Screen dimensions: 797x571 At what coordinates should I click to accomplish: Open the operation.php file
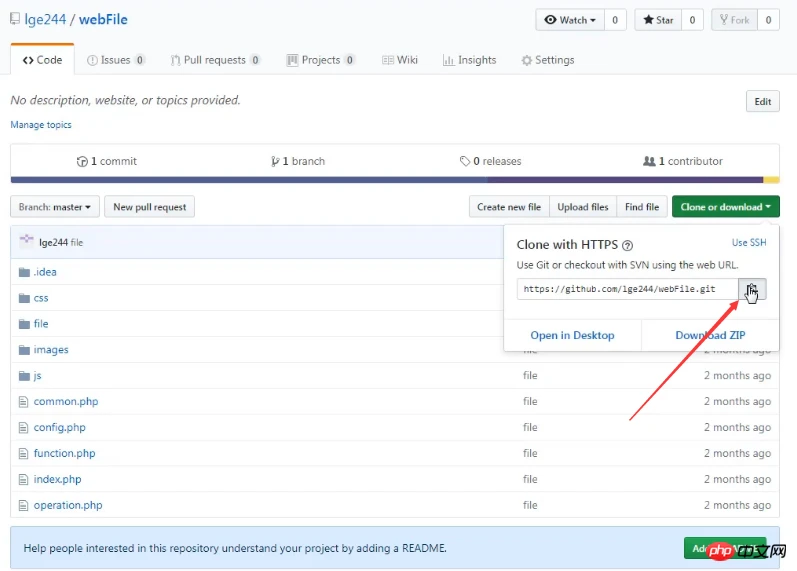click(68, 505)
